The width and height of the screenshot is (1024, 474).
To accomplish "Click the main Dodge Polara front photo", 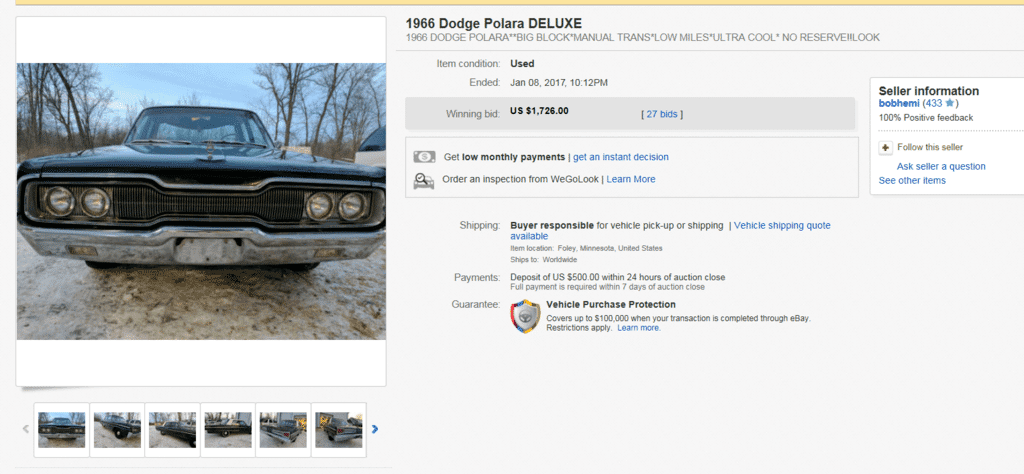I will [201, 201].
